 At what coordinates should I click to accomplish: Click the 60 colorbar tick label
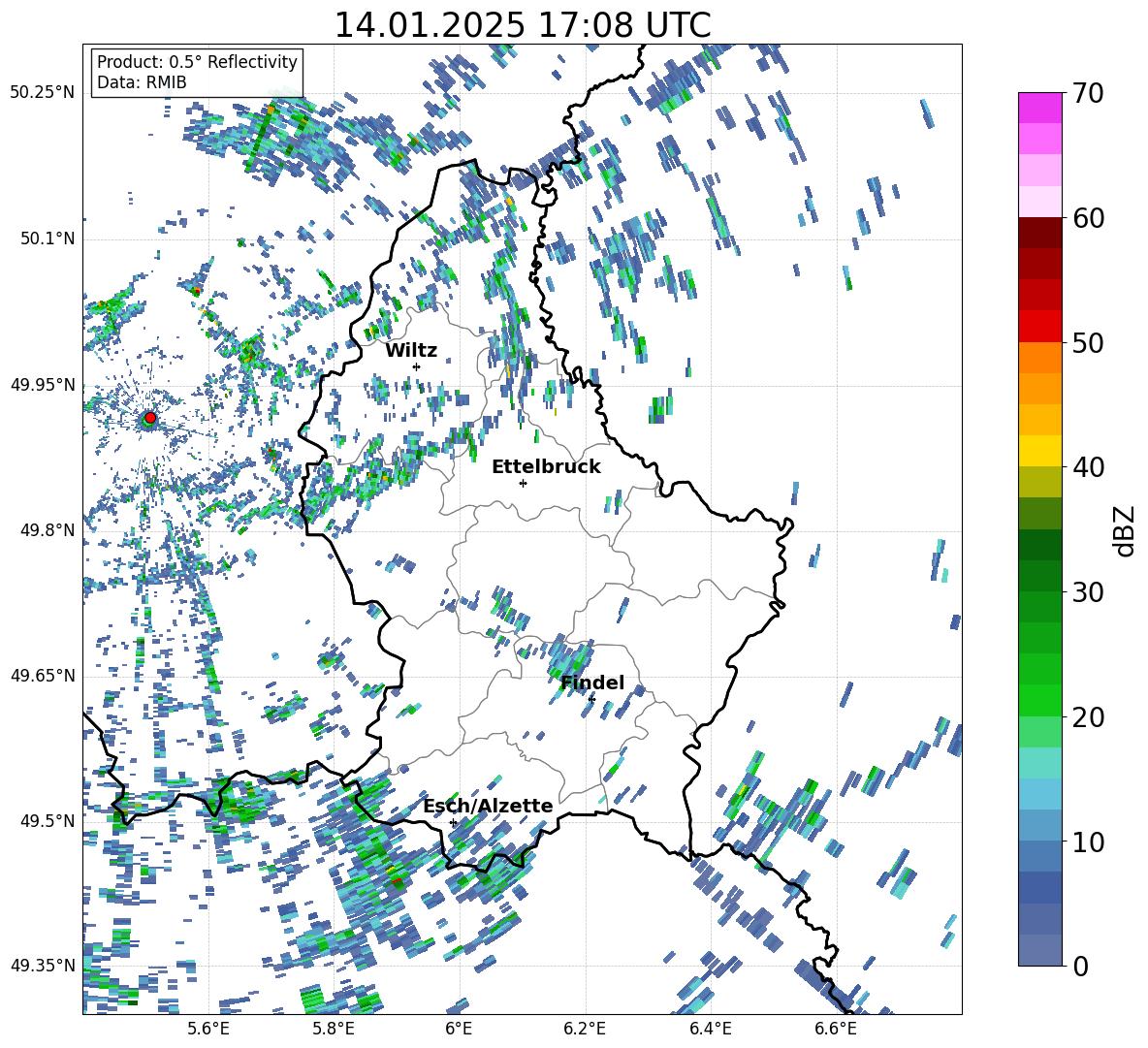click(1089, 218)
